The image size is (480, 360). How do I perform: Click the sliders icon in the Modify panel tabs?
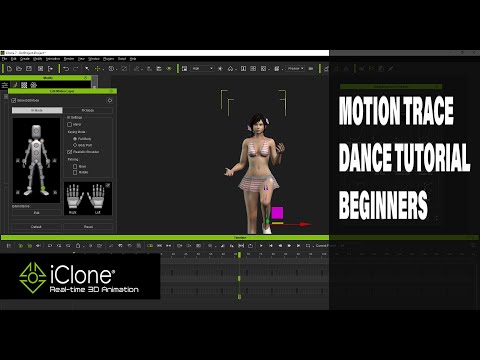(4, 85)
